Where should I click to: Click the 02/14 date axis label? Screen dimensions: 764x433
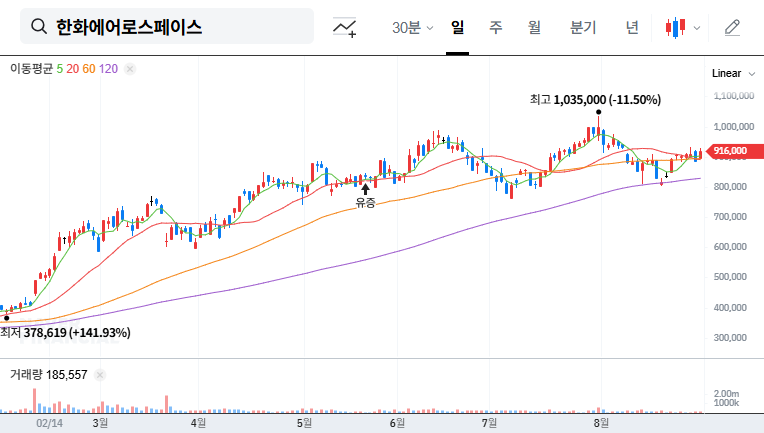tap(49, 423)
